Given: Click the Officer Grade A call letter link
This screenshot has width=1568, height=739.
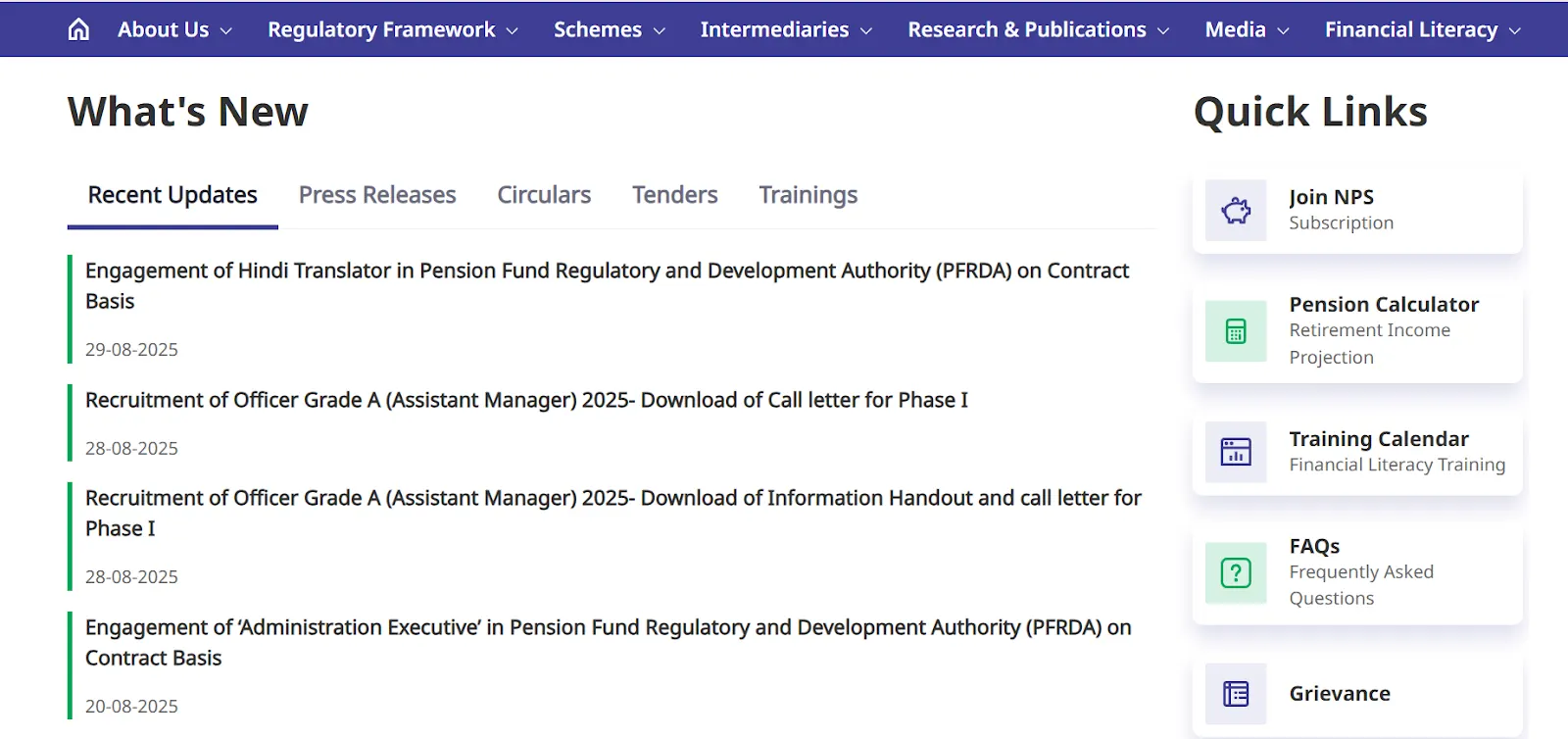Looking at the screenshot, I should (x=526, y=400).
